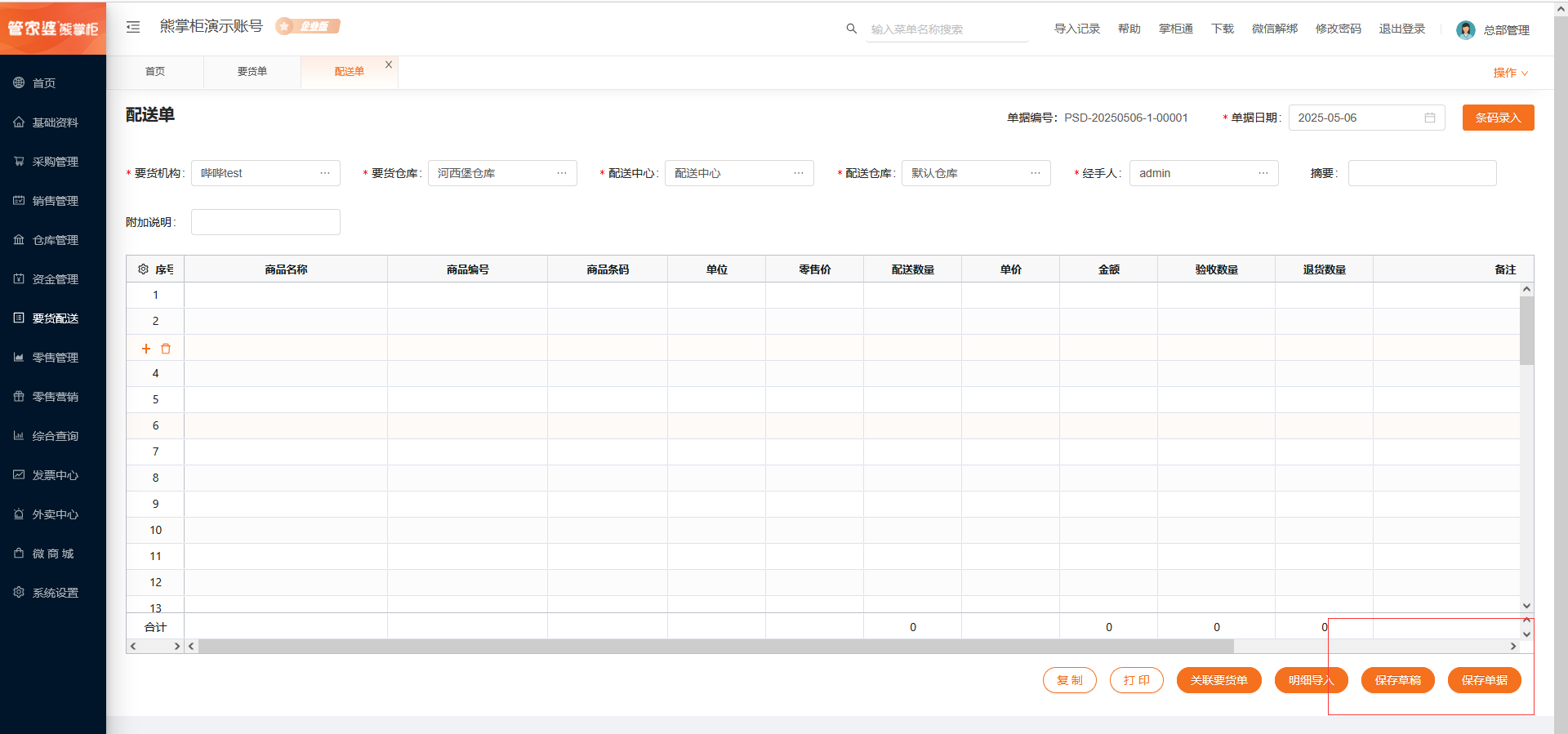Click the search magnifier icon
This screenshot has height=734, width=1568.
(851, 29)
